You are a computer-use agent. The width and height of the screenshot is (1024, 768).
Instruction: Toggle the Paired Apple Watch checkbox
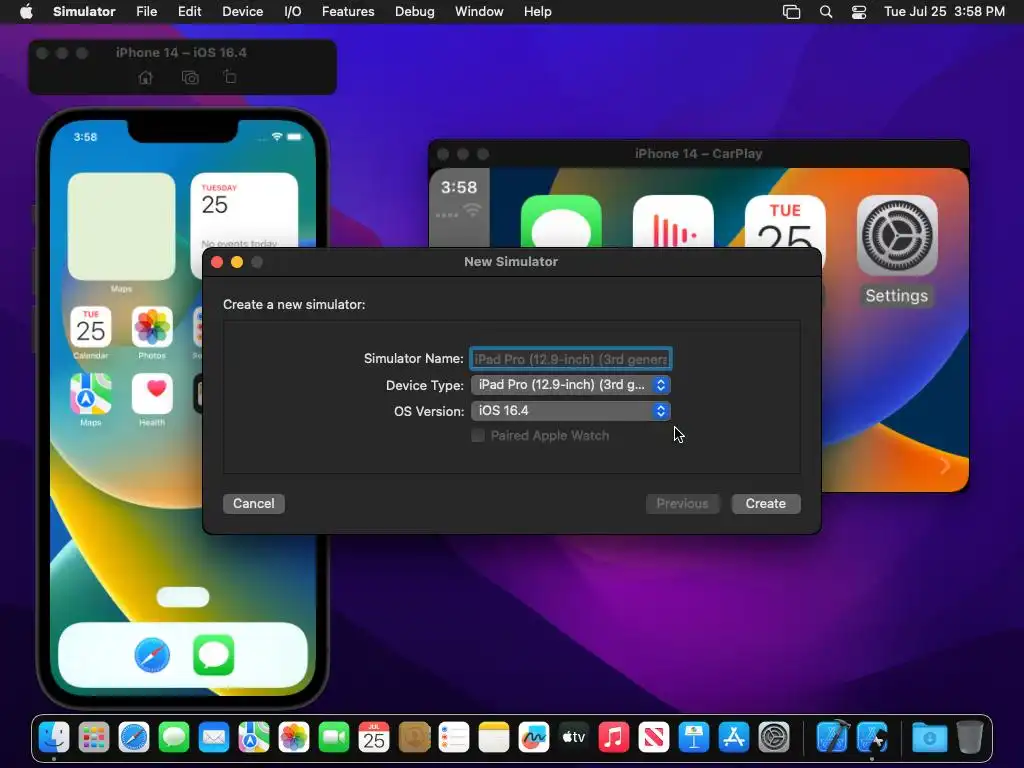478,436
